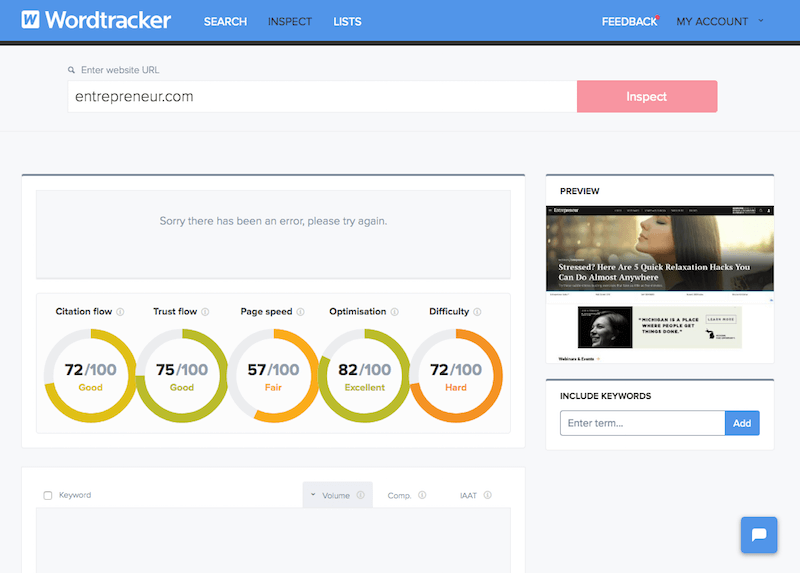Screen dimensions: 800x573
Task: Show info for Trust flow
Action: [x=205, y=312]
